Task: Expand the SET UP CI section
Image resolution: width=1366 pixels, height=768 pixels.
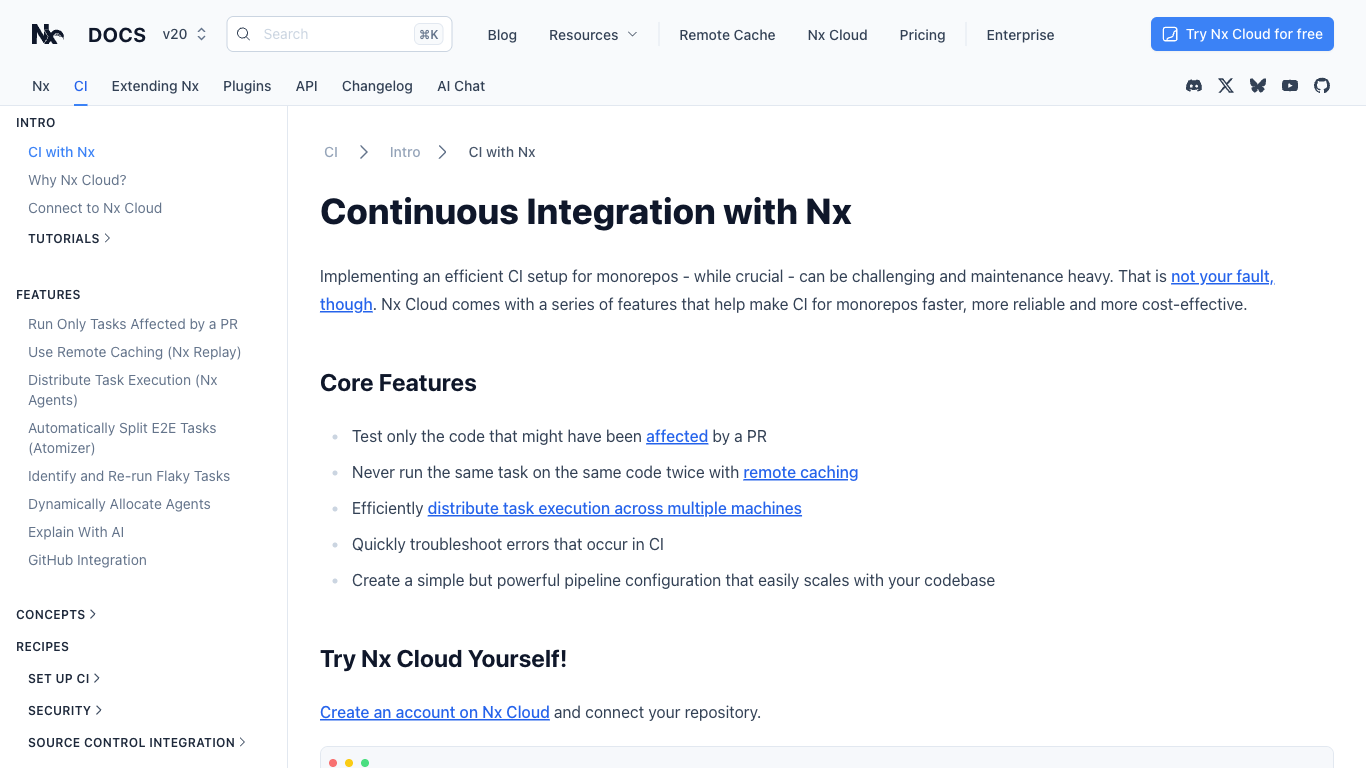Action: (x=65, y=679)
